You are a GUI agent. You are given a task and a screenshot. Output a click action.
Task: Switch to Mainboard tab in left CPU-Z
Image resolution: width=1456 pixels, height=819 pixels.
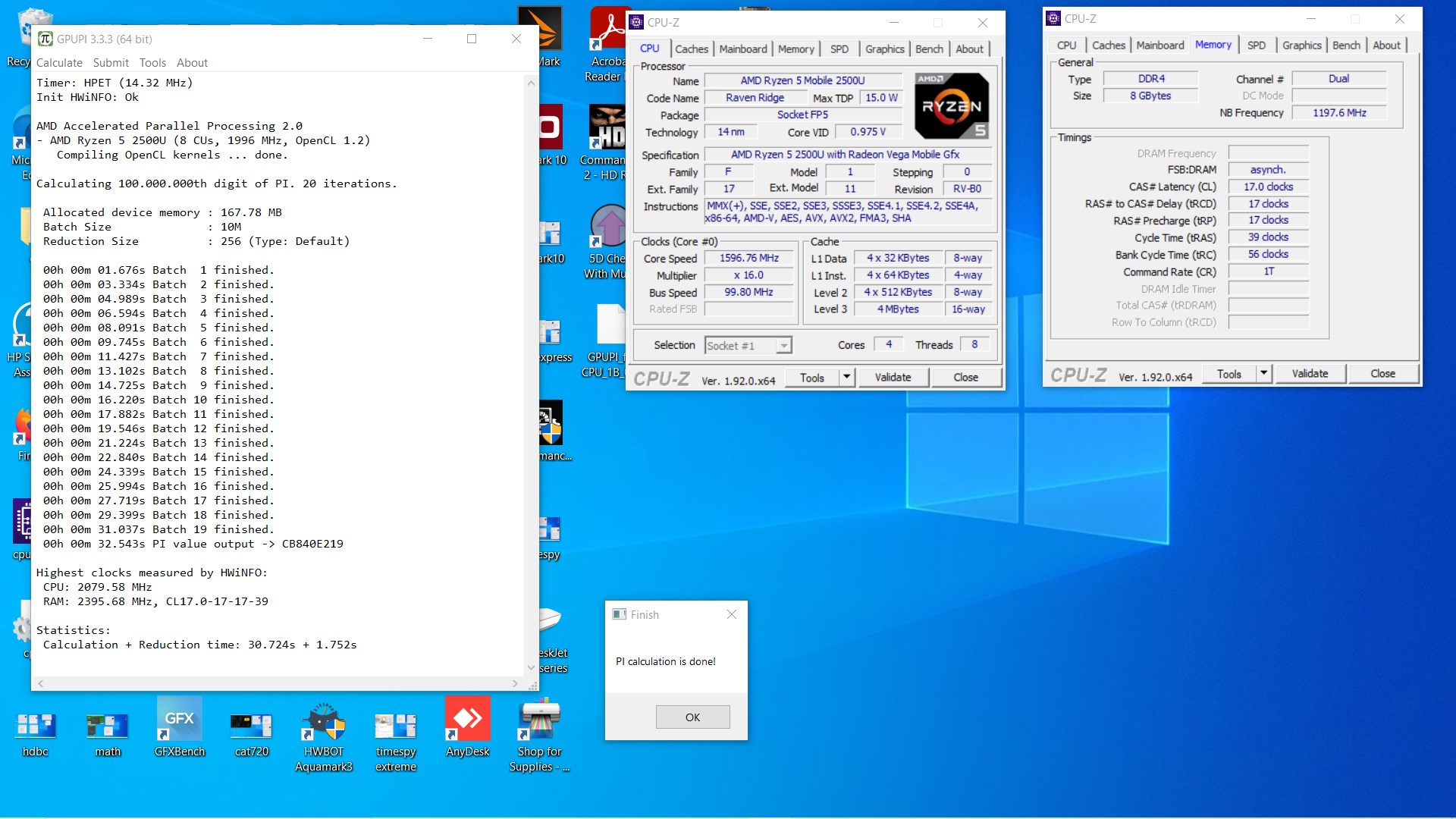(x=743, y=49)
